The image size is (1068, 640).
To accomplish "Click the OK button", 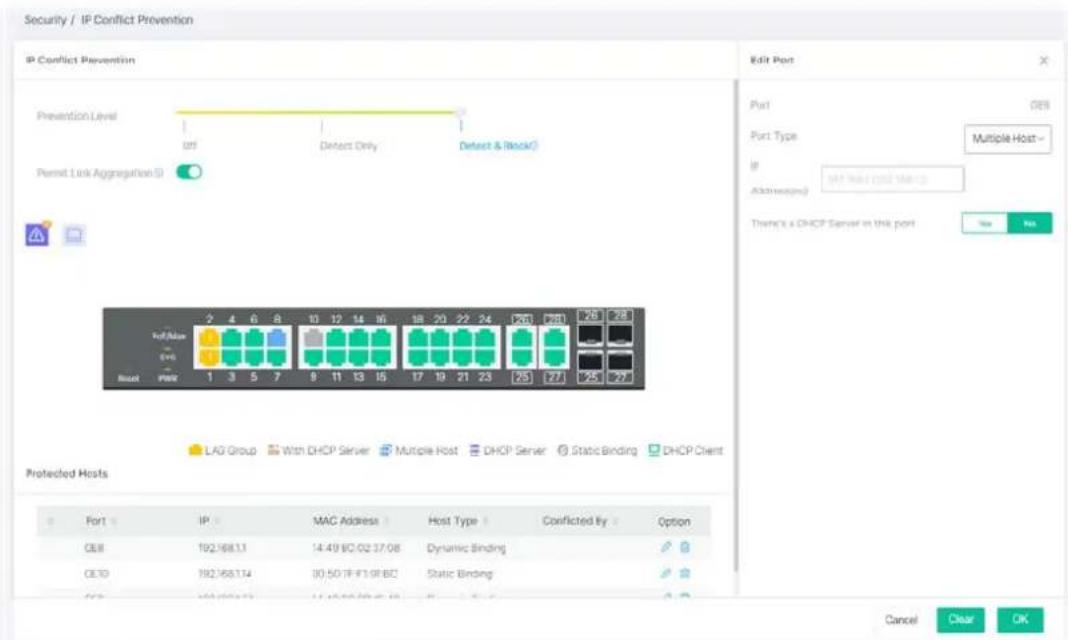I will click(x=1020, y=620).
